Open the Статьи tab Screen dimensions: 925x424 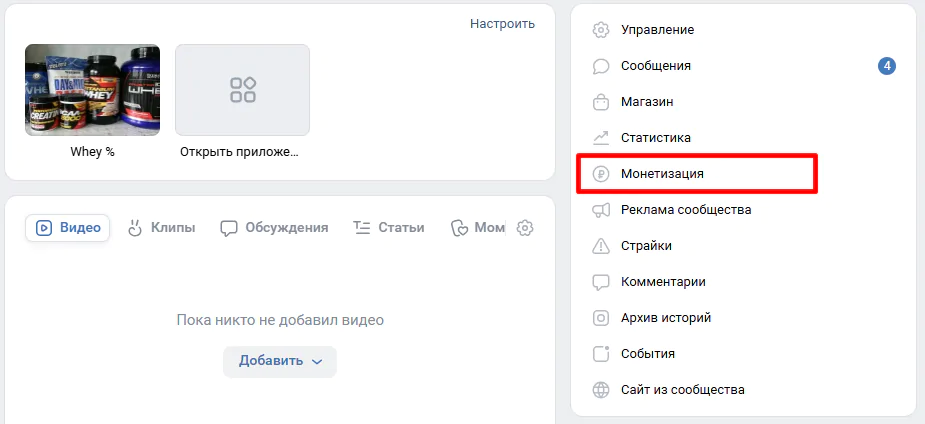pyautogui.click(x=389, y=228)
